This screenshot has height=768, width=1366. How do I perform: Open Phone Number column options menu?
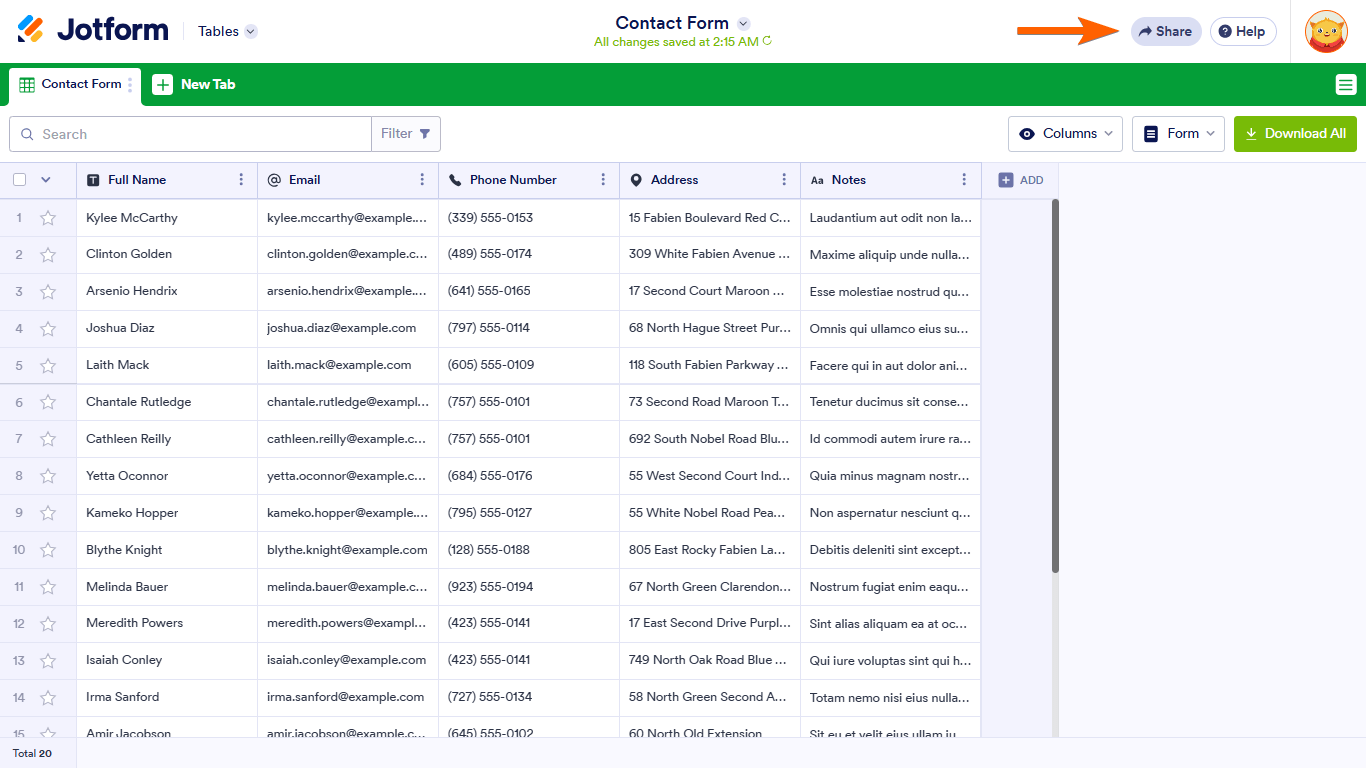pyautogui.click(x=603, y=180)
